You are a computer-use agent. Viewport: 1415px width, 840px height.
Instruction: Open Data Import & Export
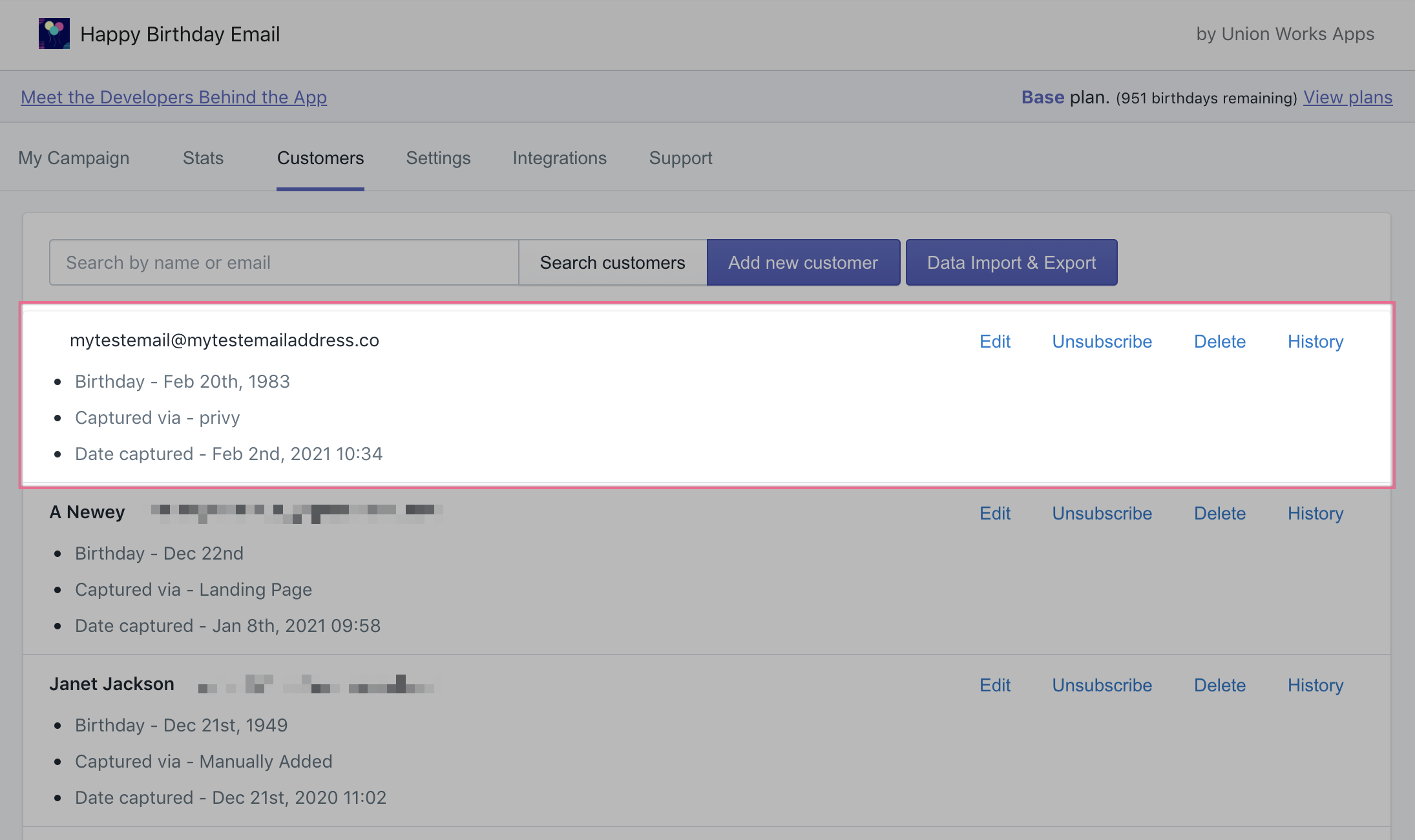coord(1011,262)
